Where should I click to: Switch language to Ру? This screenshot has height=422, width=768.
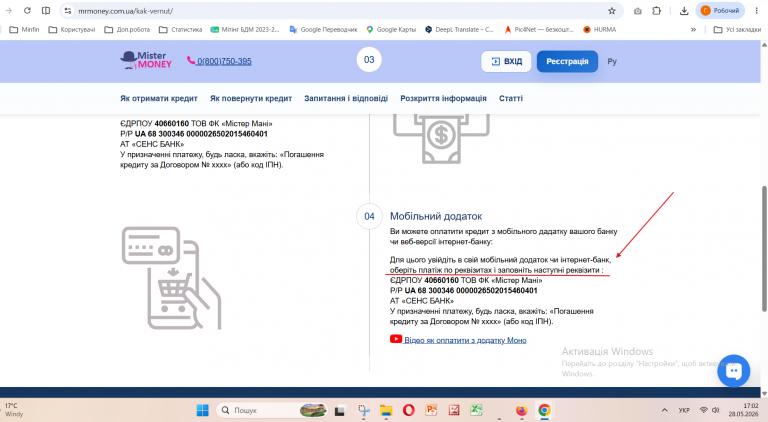click(612, 62)
